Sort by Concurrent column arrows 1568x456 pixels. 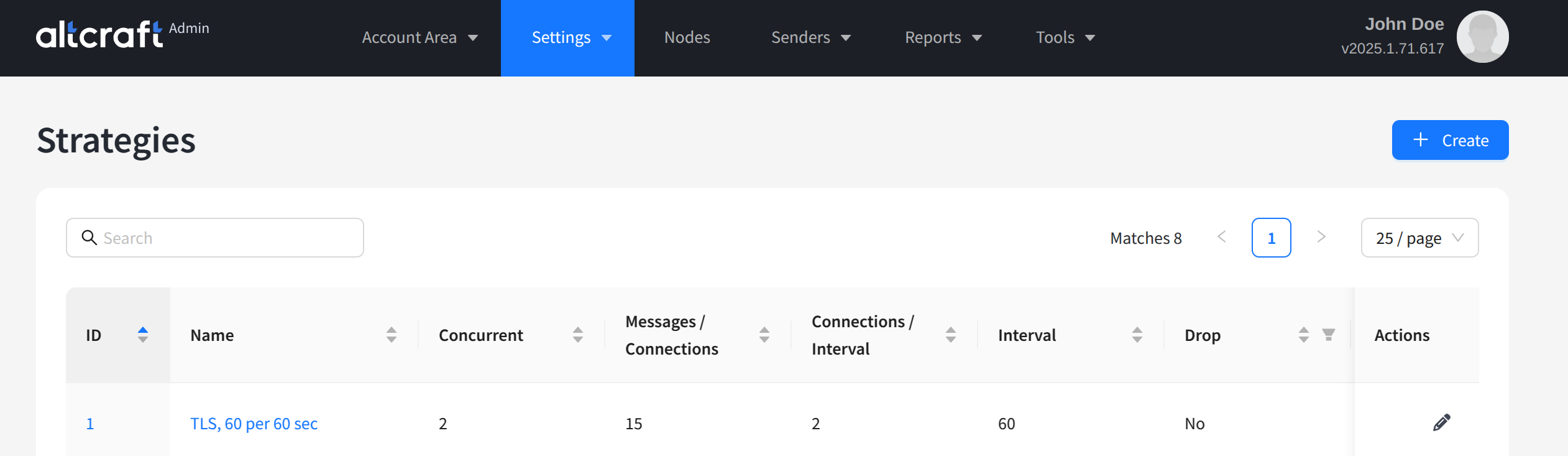[578, 335]
